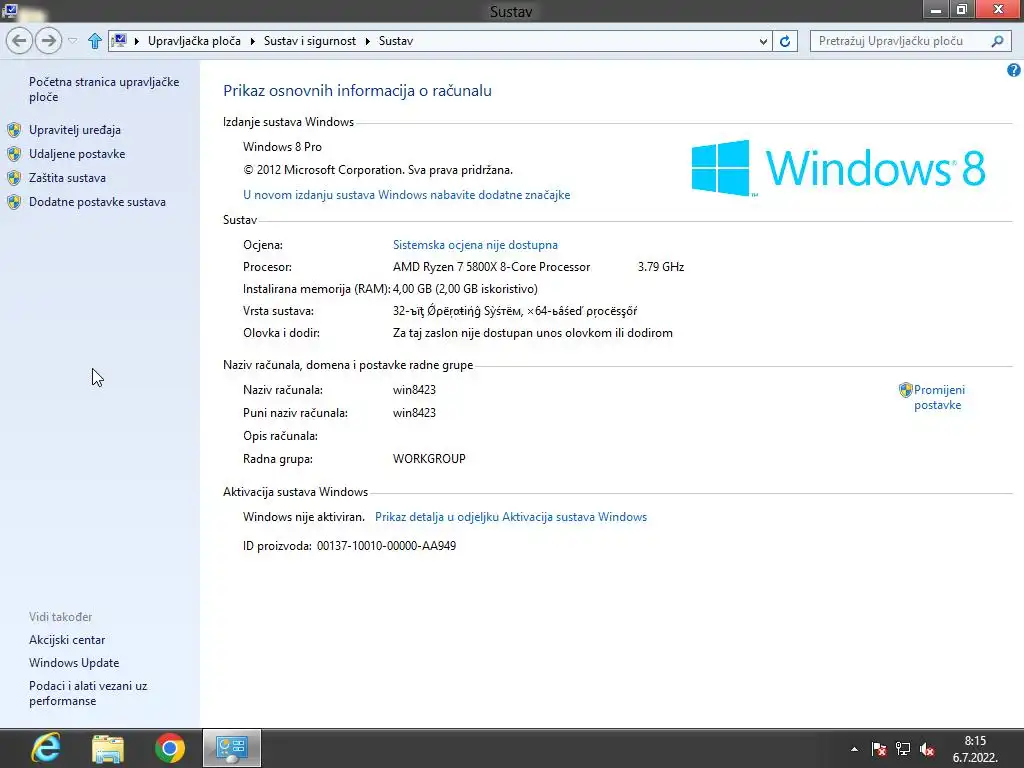This screenshot has width=1024, height=768.
Task: Click the Forward navigation arrow
Action: 48,41
